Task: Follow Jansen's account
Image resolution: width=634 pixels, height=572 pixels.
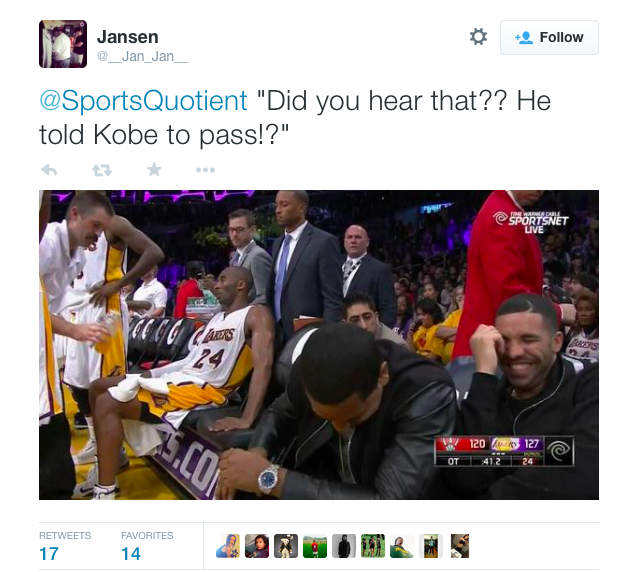Action: click(549, 37)
